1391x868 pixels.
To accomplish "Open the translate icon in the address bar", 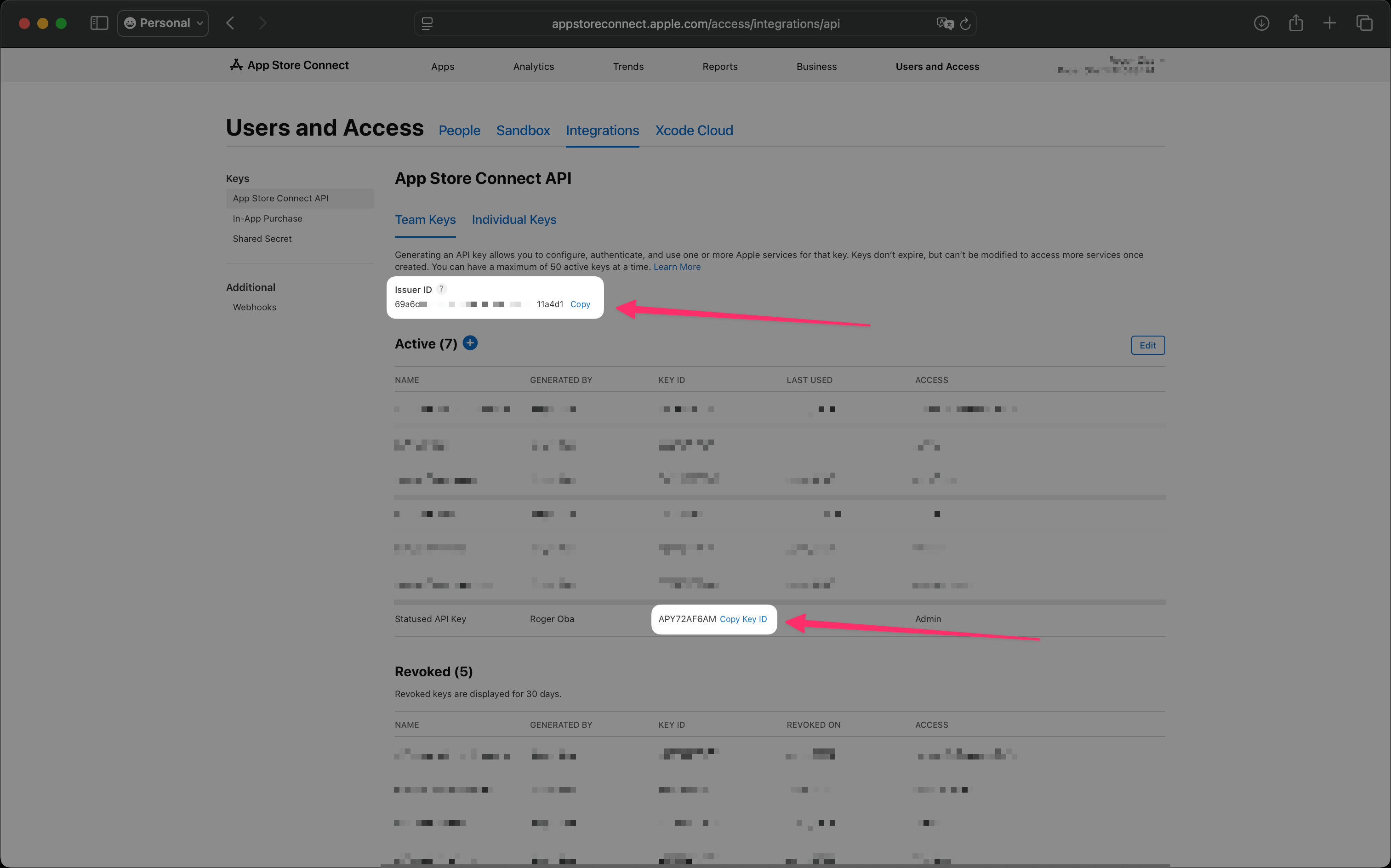I will 945,23.
